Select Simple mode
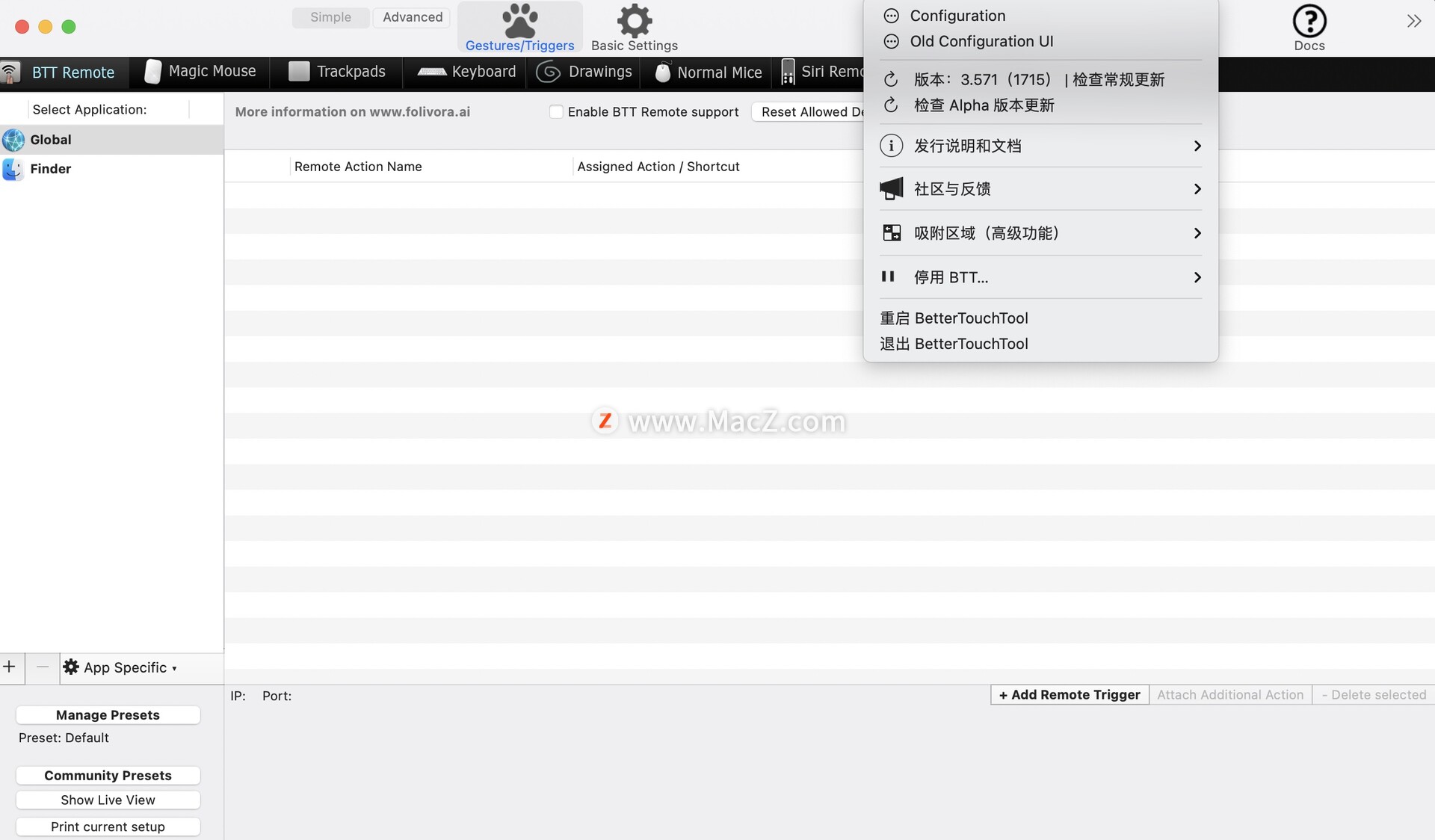 (330, 17)
